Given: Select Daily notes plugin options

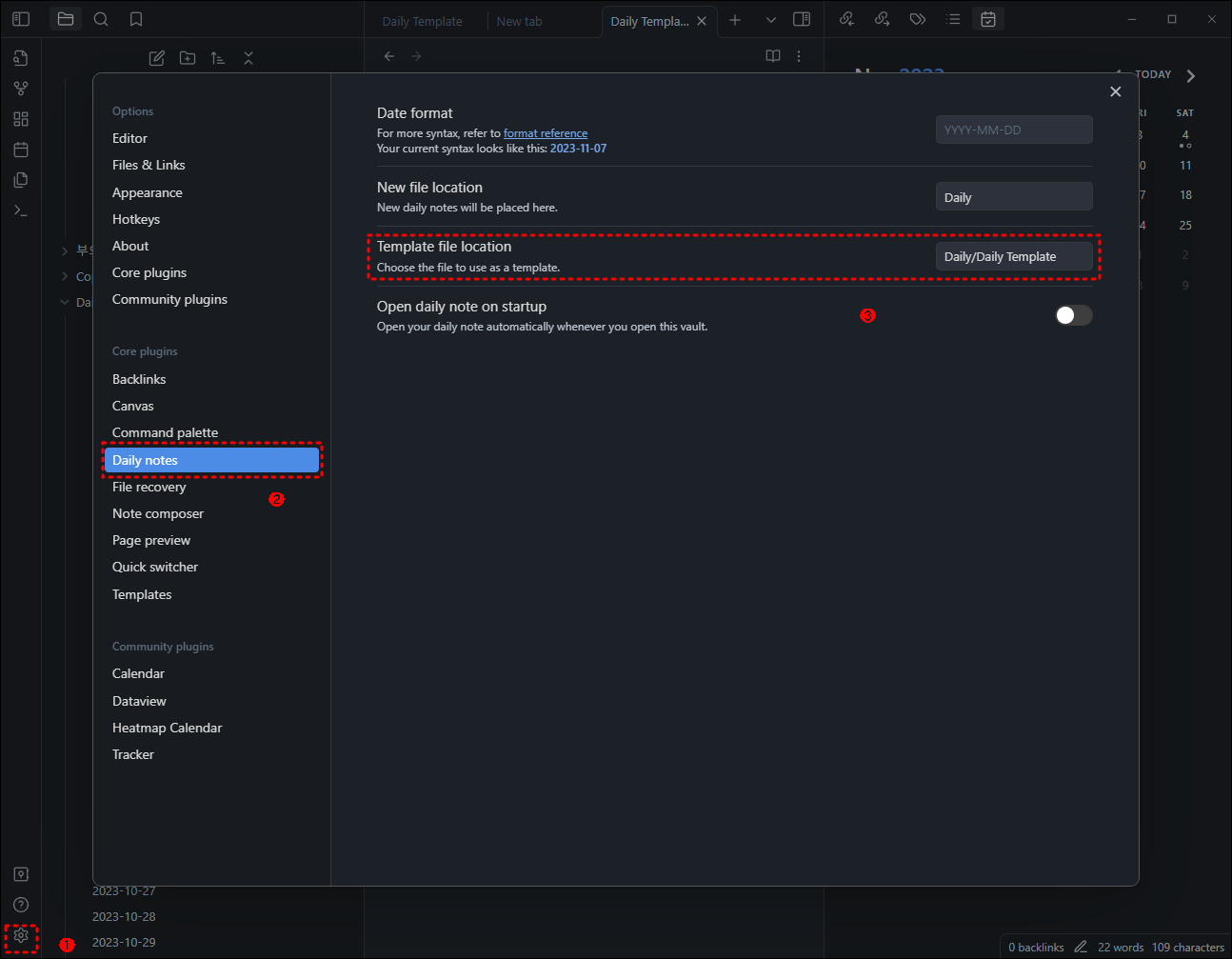Looking at the screenshot, I should point(211,460).
